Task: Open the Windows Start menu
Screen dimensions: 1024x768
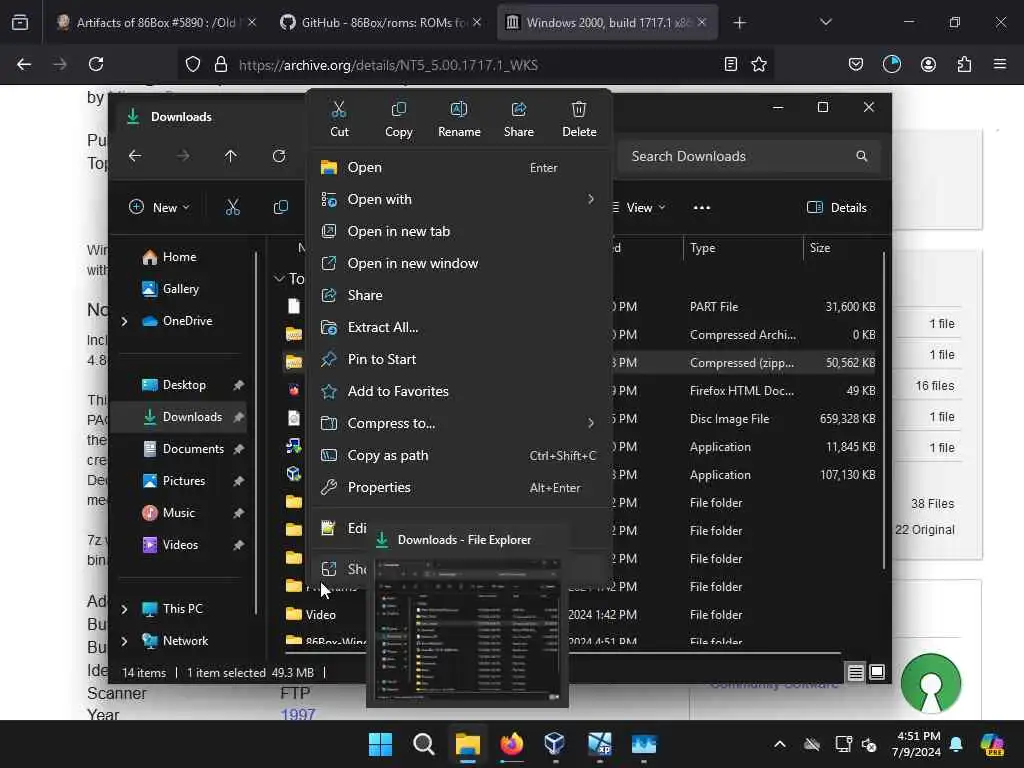Action: click(x=381, y=744)
